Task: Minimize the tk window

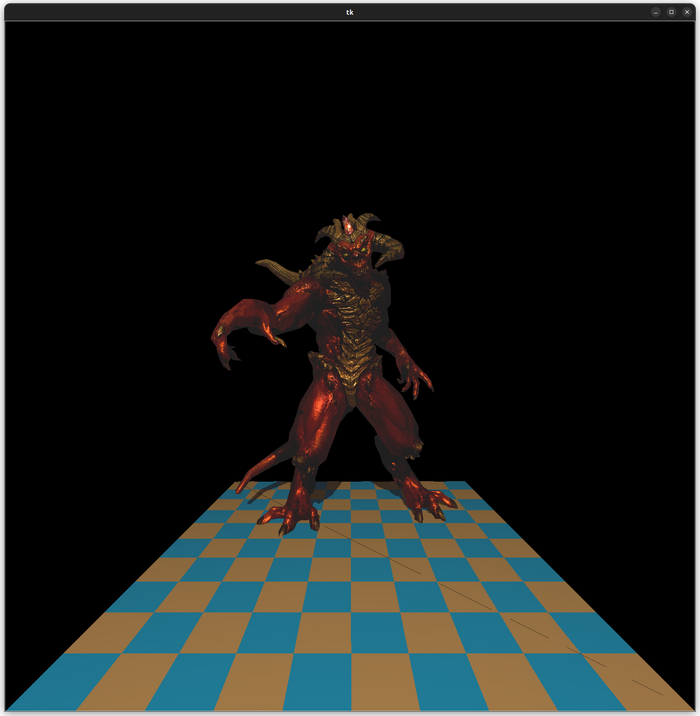Action: [x=656, y=12]
